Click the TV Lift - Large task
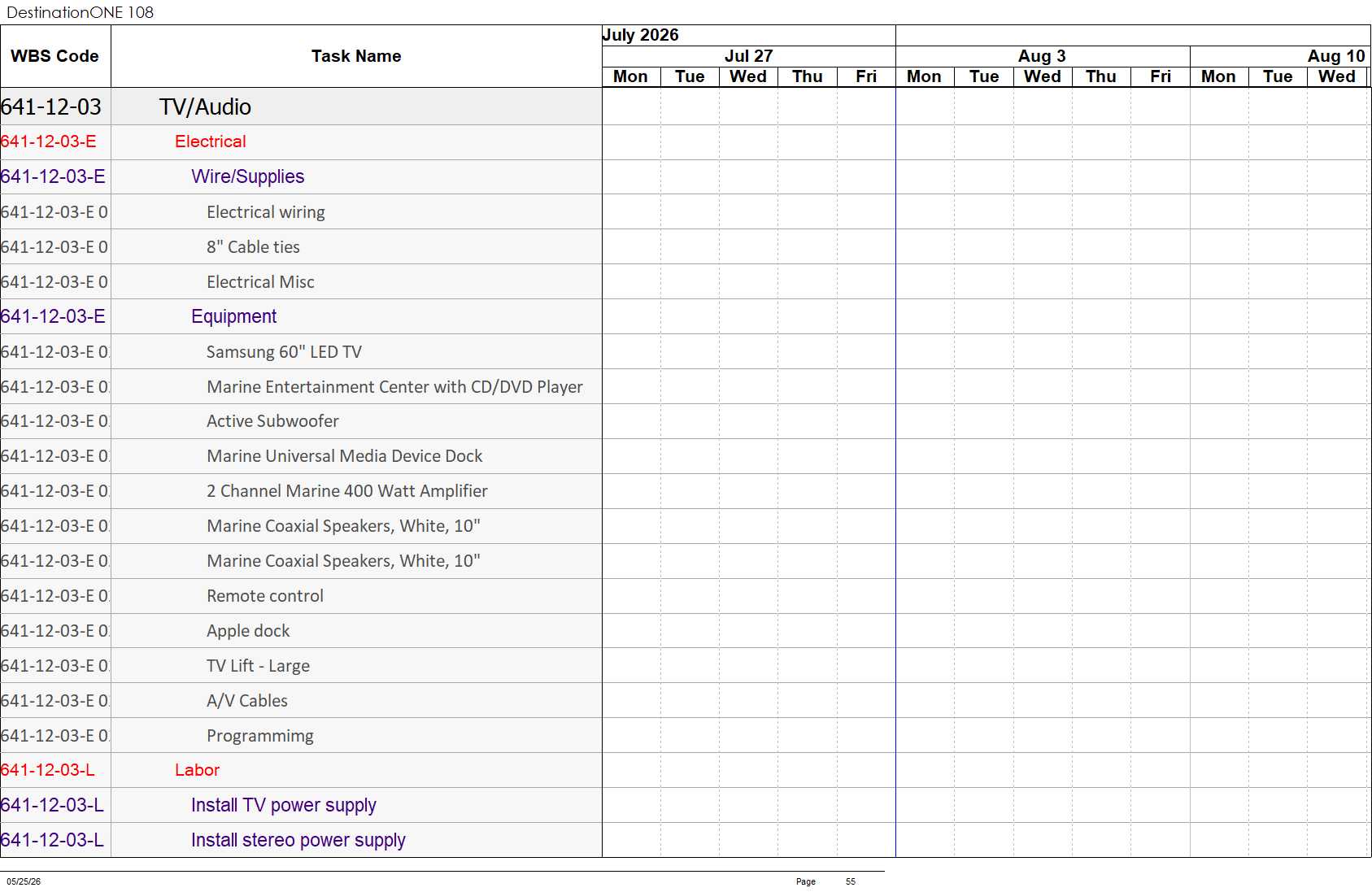This screenshot has height=892, width=1372. pyautogui.click(x=258, y=666)
